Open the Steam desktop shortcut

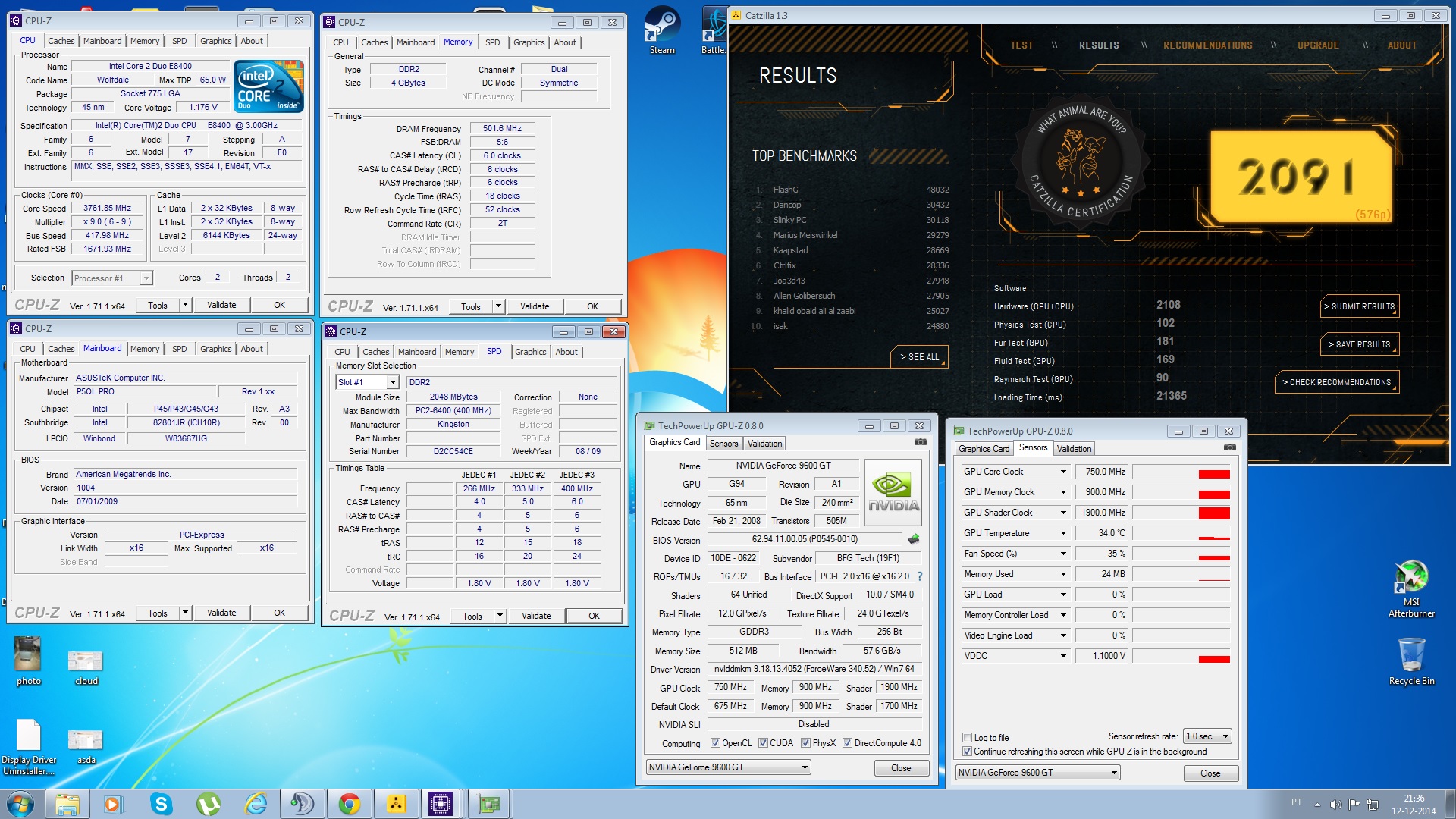pos(661,30)
